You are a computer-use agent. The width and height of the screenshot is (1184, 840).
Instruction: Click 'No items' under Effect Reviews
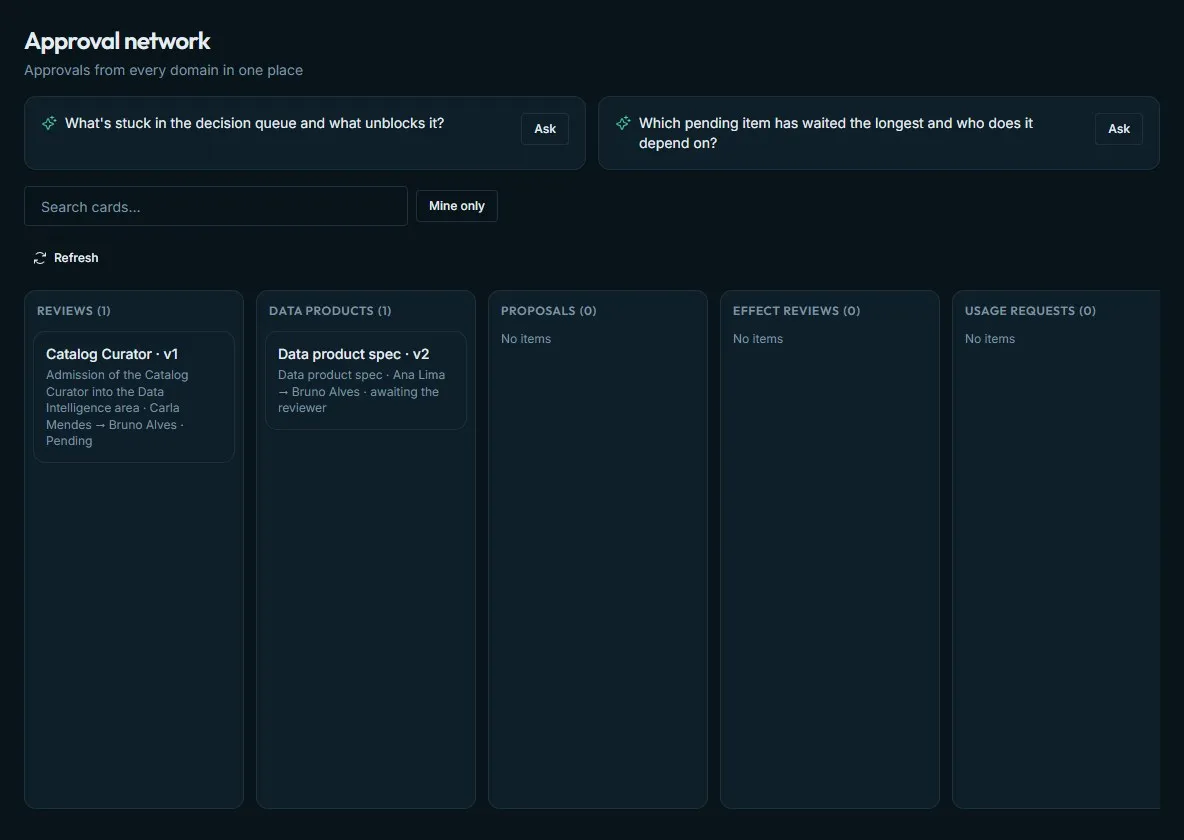[x=758, y=339]
